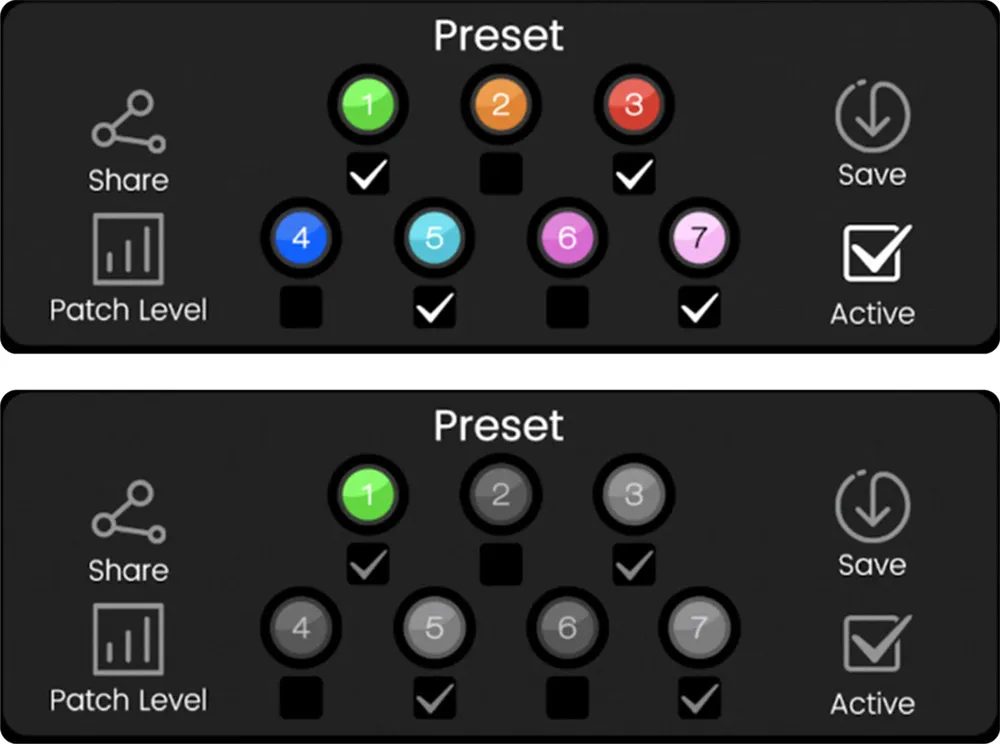Select the red preset 3 button

click(633, 105)
